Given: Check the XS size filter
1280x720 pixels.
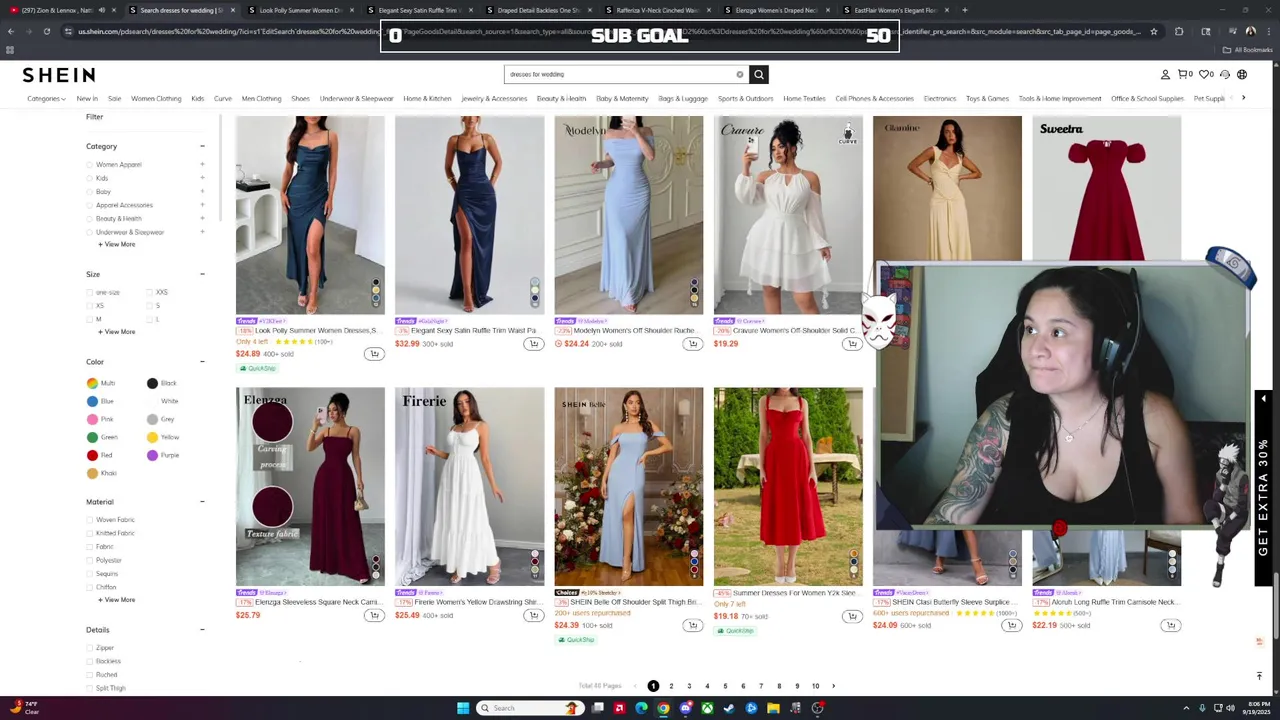Looking at the screenshot, I should point(90,306).
